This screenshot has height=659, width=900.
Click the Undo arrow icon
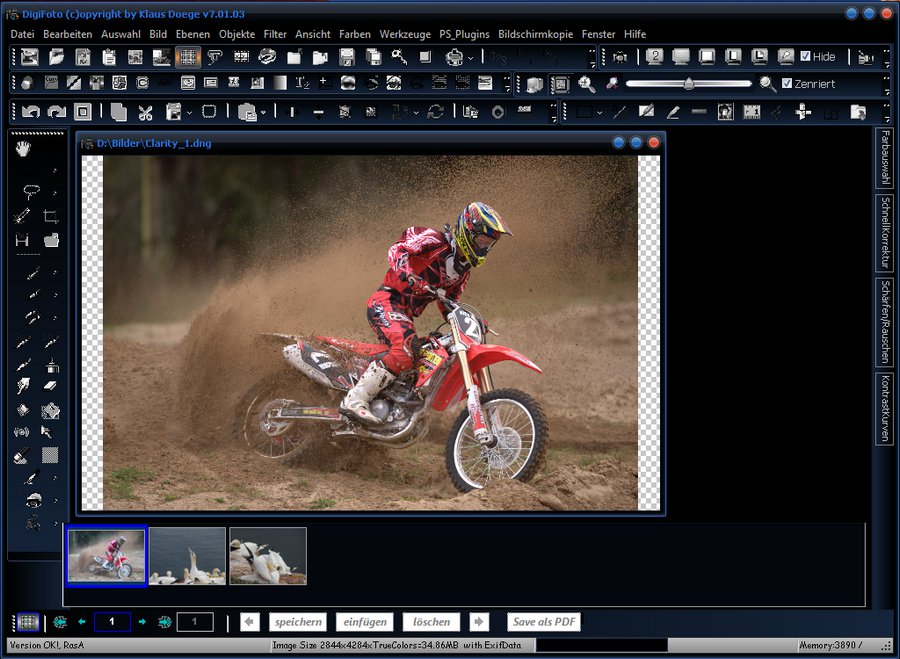31,112
